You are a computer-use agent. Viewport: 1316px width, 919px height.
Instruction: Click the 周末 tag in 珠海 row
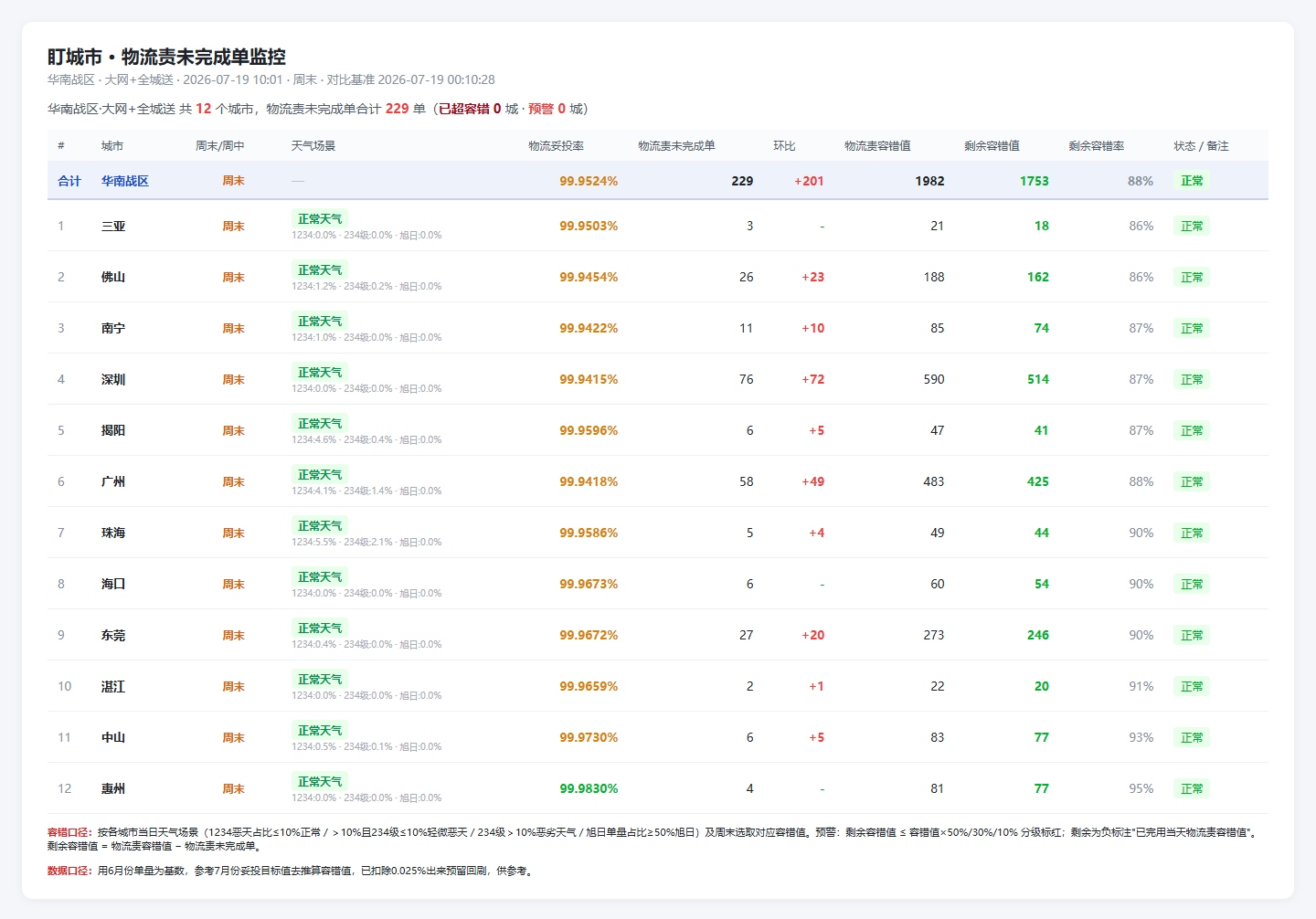[x=233, y=533]
